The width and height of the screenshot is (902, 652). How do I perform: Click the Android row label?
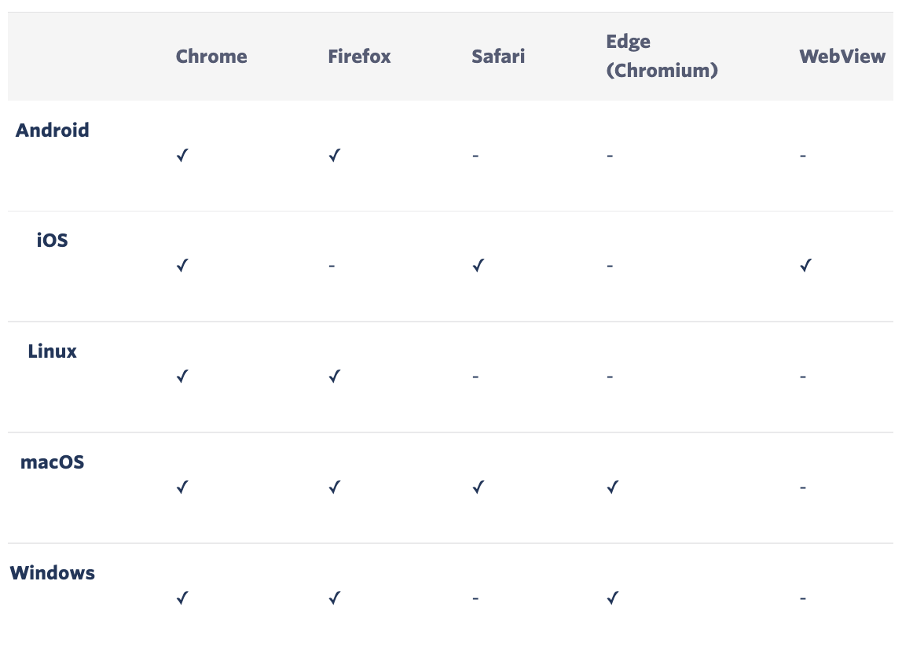(x=52, y=130)
